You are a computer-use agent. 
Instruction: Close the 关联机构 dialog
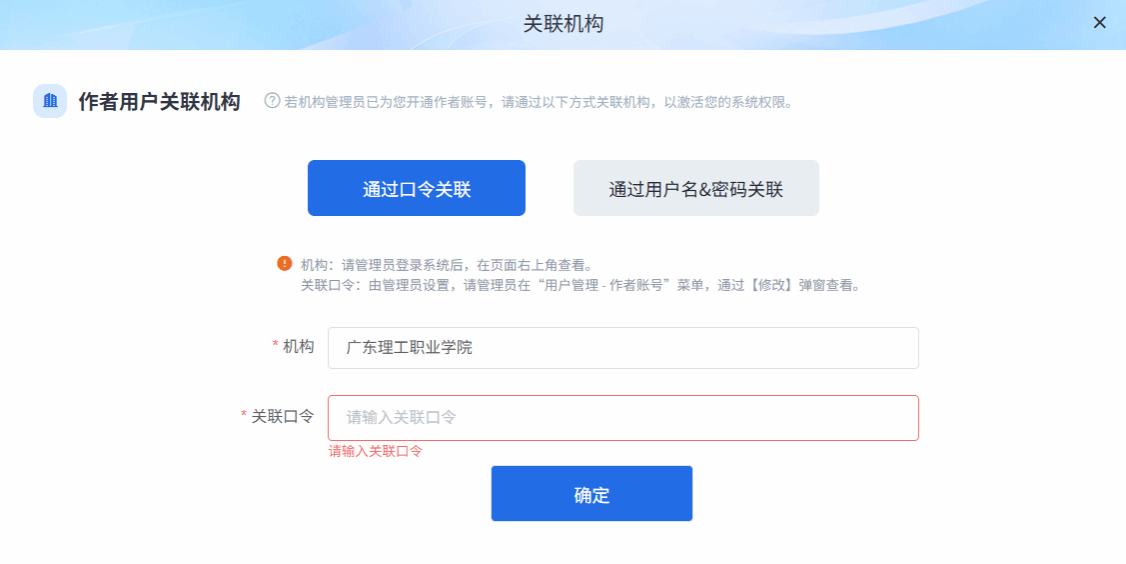coord(1099,23)
